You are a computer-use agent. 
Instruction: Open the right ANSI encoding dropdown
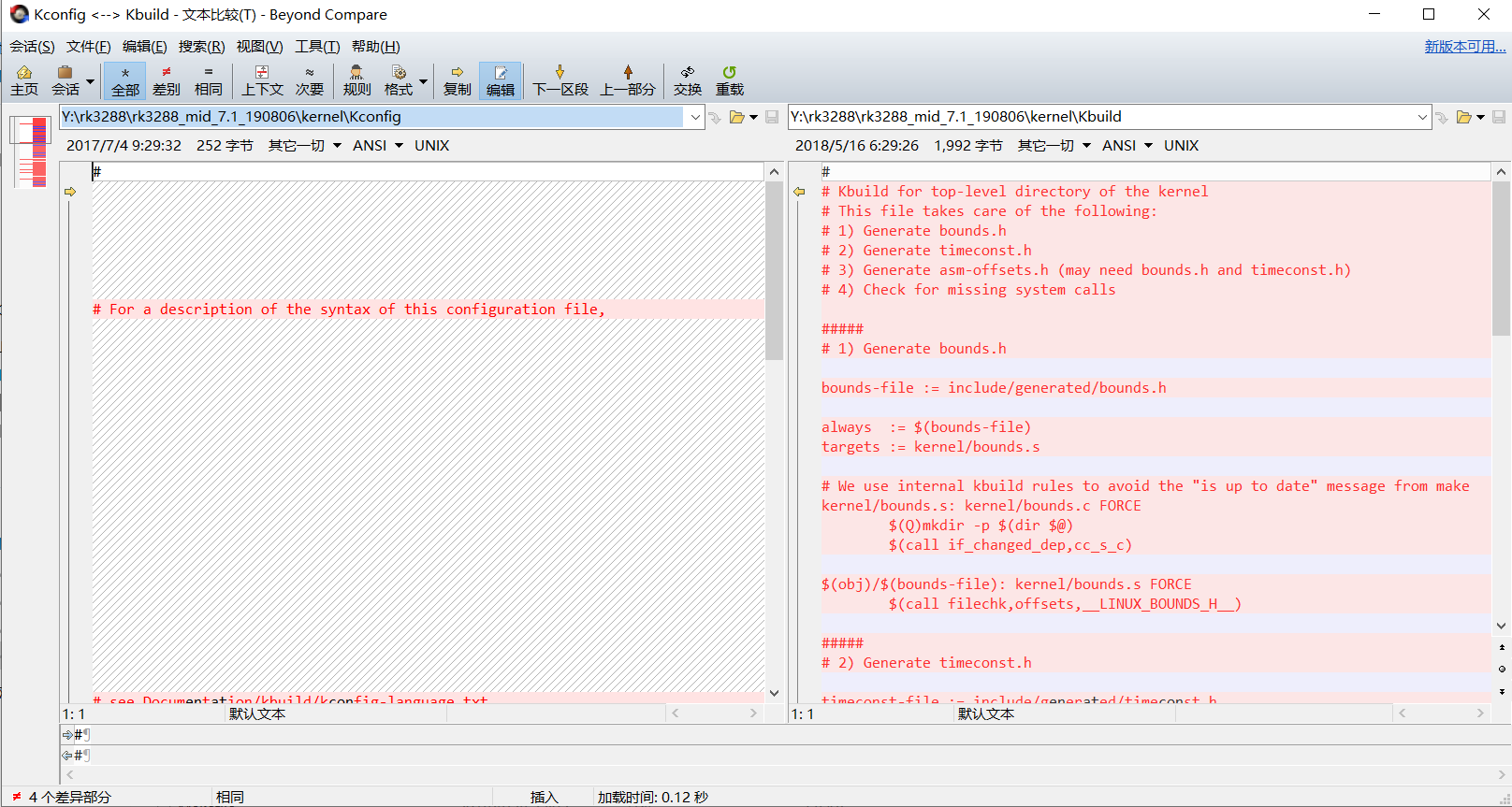(x=1127, y=146)
